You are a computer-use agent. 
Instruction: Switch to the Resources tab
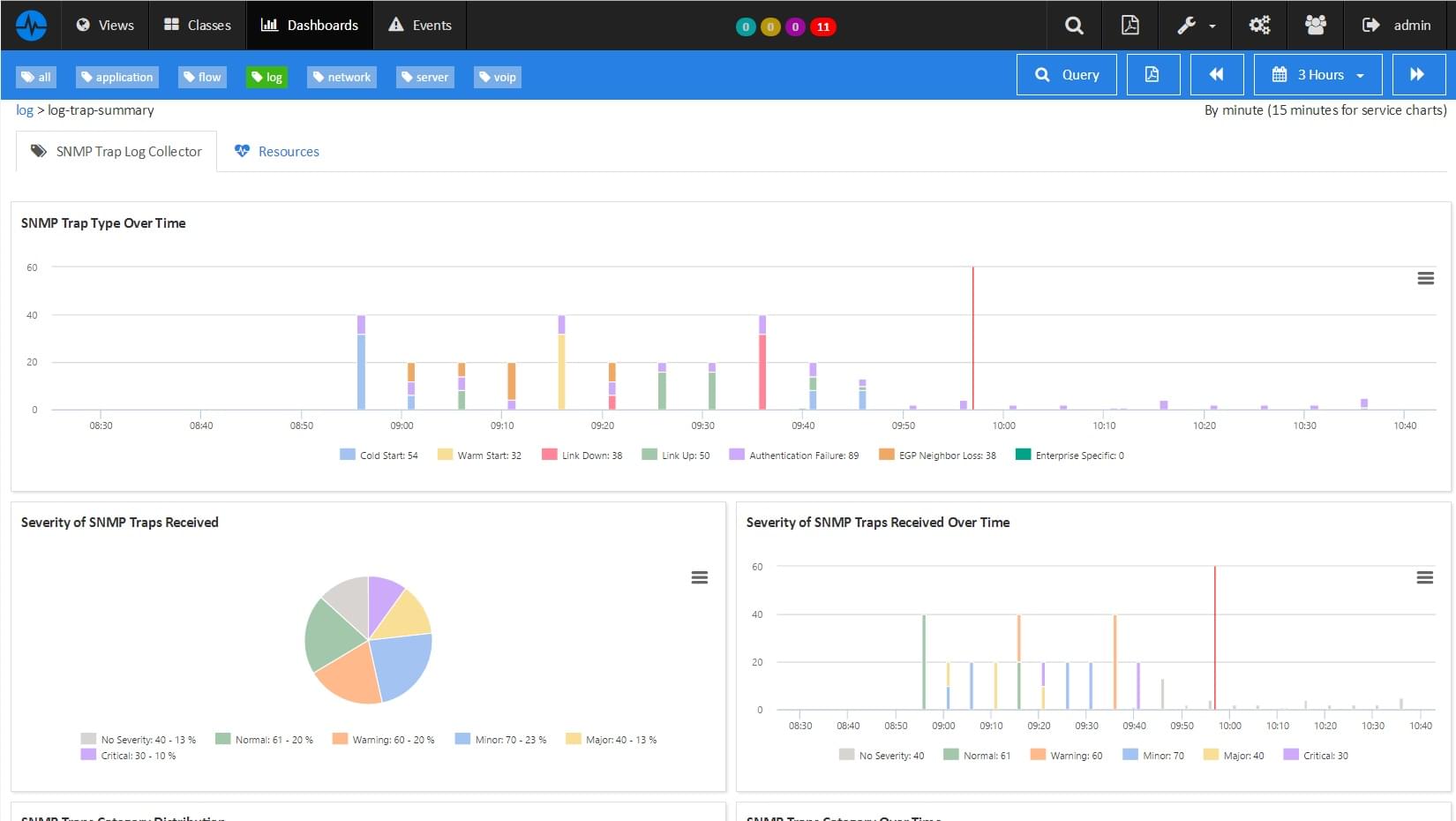(x=277, y=152)
